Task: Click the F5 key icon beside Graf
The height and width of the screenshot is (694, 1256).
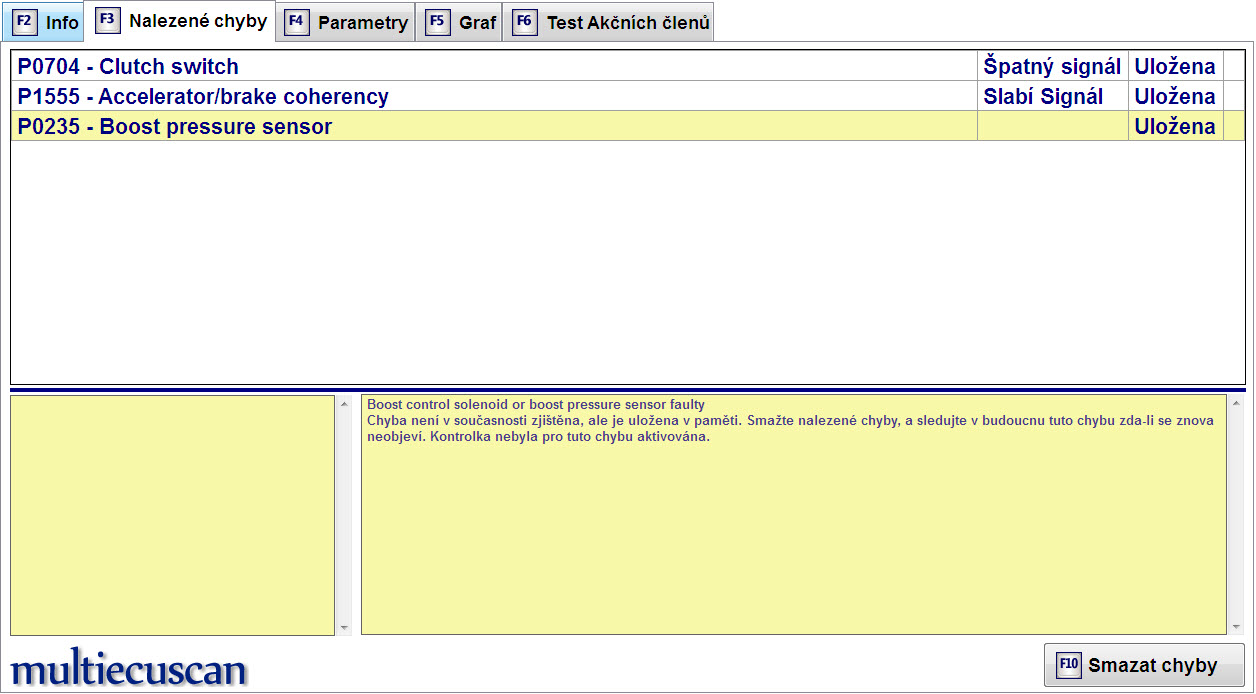Action: pyautogui.click(x=437, y=22)
